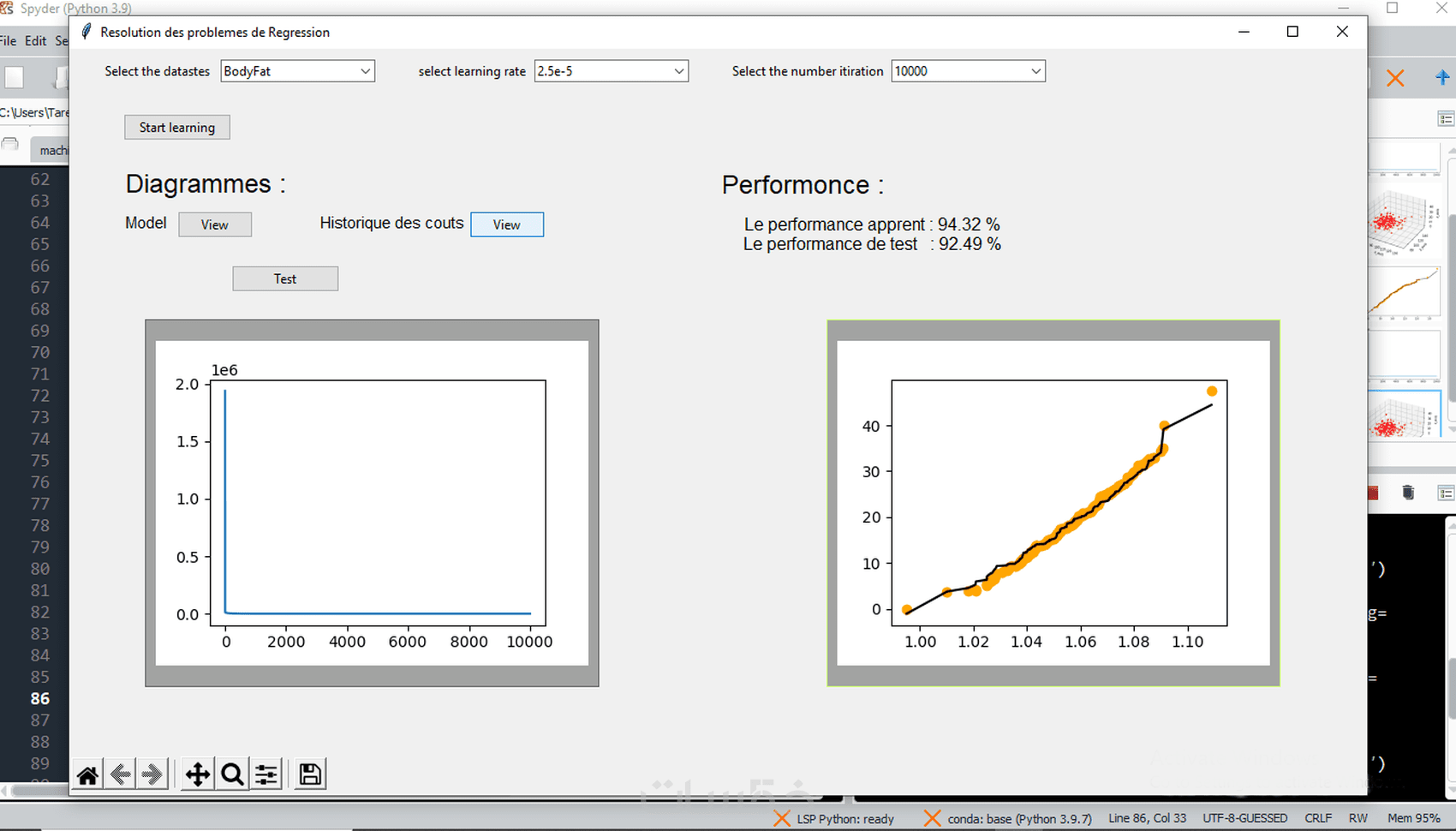Click the Test button

(285, 278)
